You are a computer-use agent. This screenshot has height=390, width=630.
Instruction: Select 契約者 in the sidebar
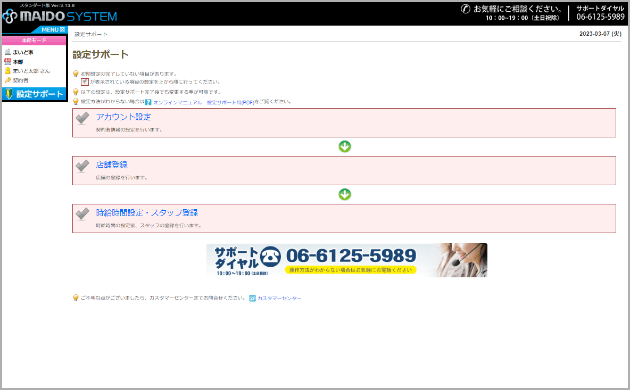pos(20,80)
